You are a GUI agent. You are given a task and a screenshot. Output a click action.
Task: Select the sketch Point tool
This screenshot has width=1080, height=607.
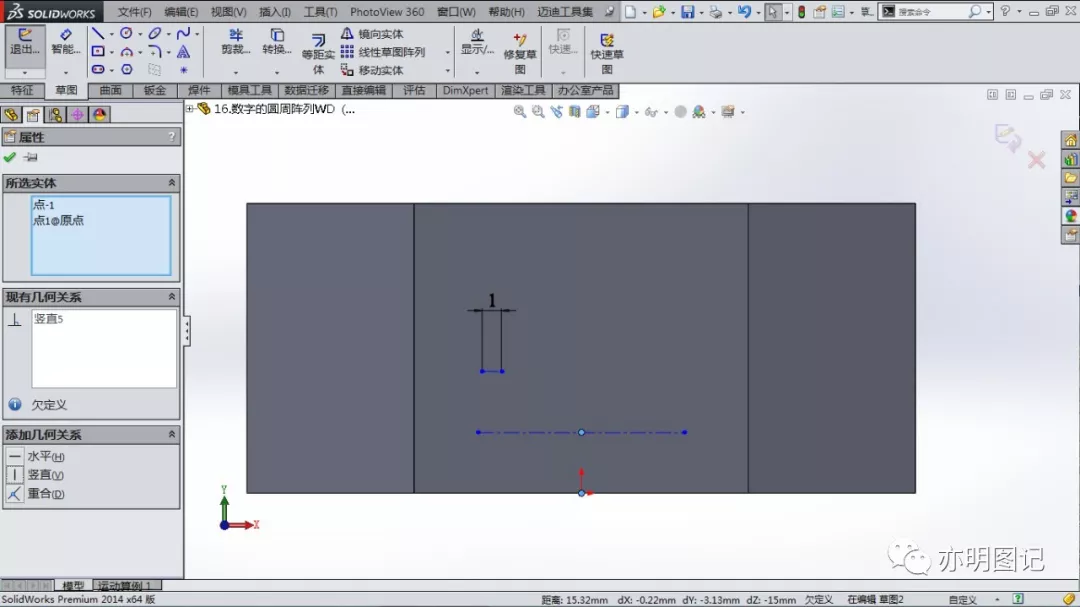pos(183,70)
